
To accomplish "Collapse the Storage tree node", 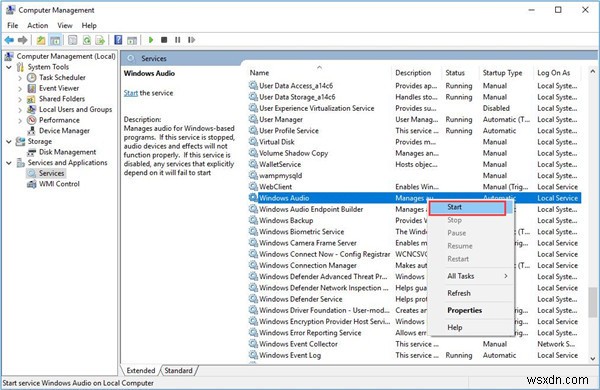I will [x=9, y=142].
